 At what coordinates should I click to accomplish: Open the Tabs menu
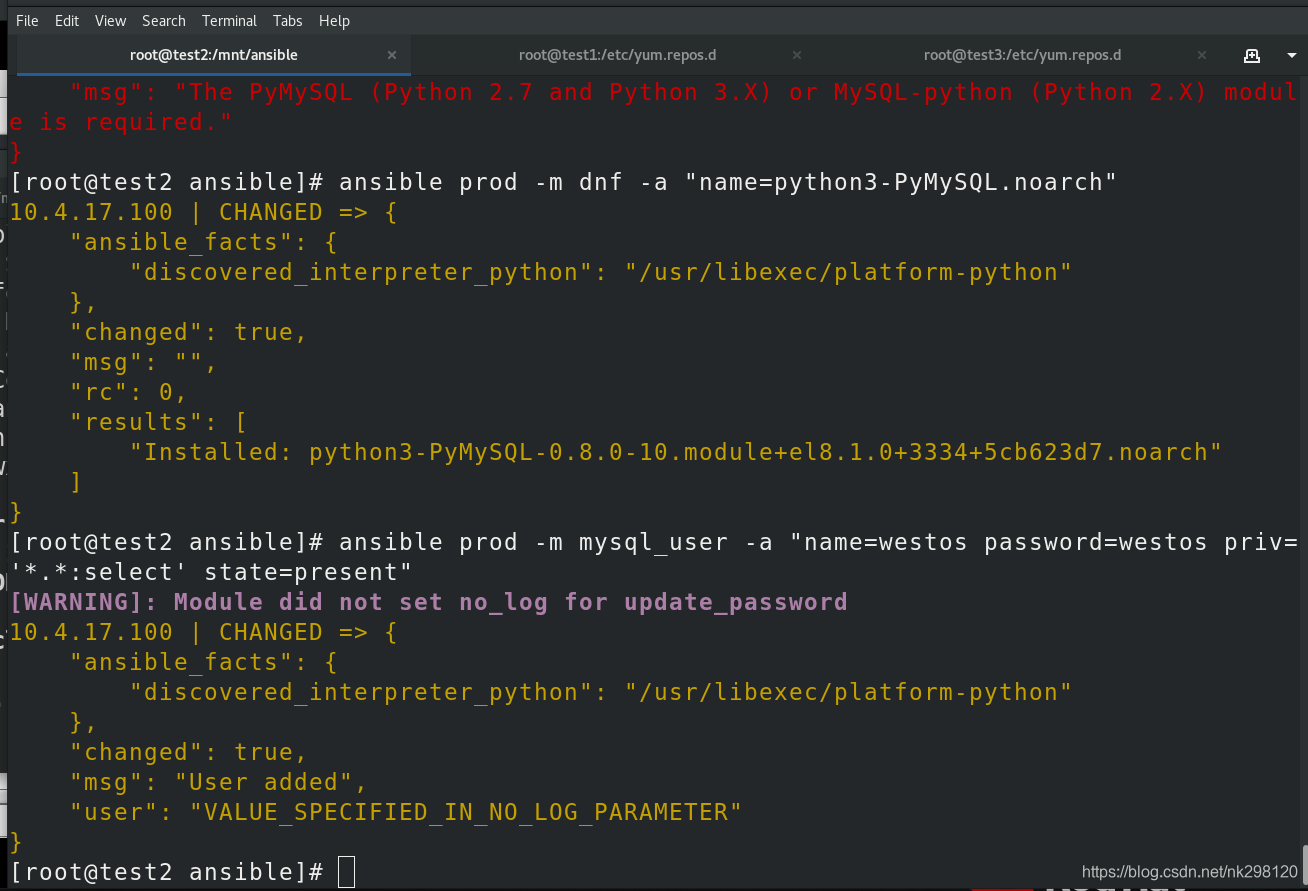tap(288, 20)
